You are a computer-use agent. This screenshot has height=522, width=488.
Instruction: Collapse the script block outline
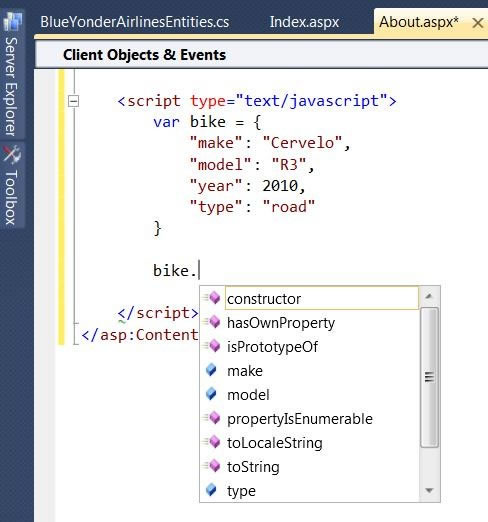[x=73, y=101]
